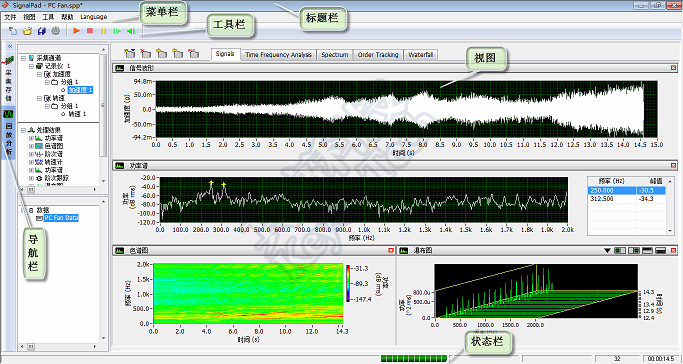Switch to the Order Tracking tab

tap(378, 55)
